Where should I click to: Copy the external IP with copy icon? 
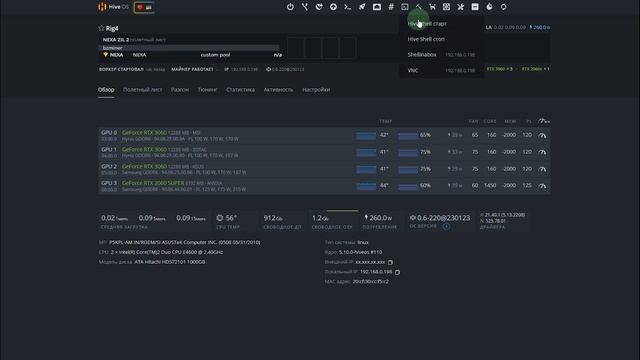(x=390, y=262)
